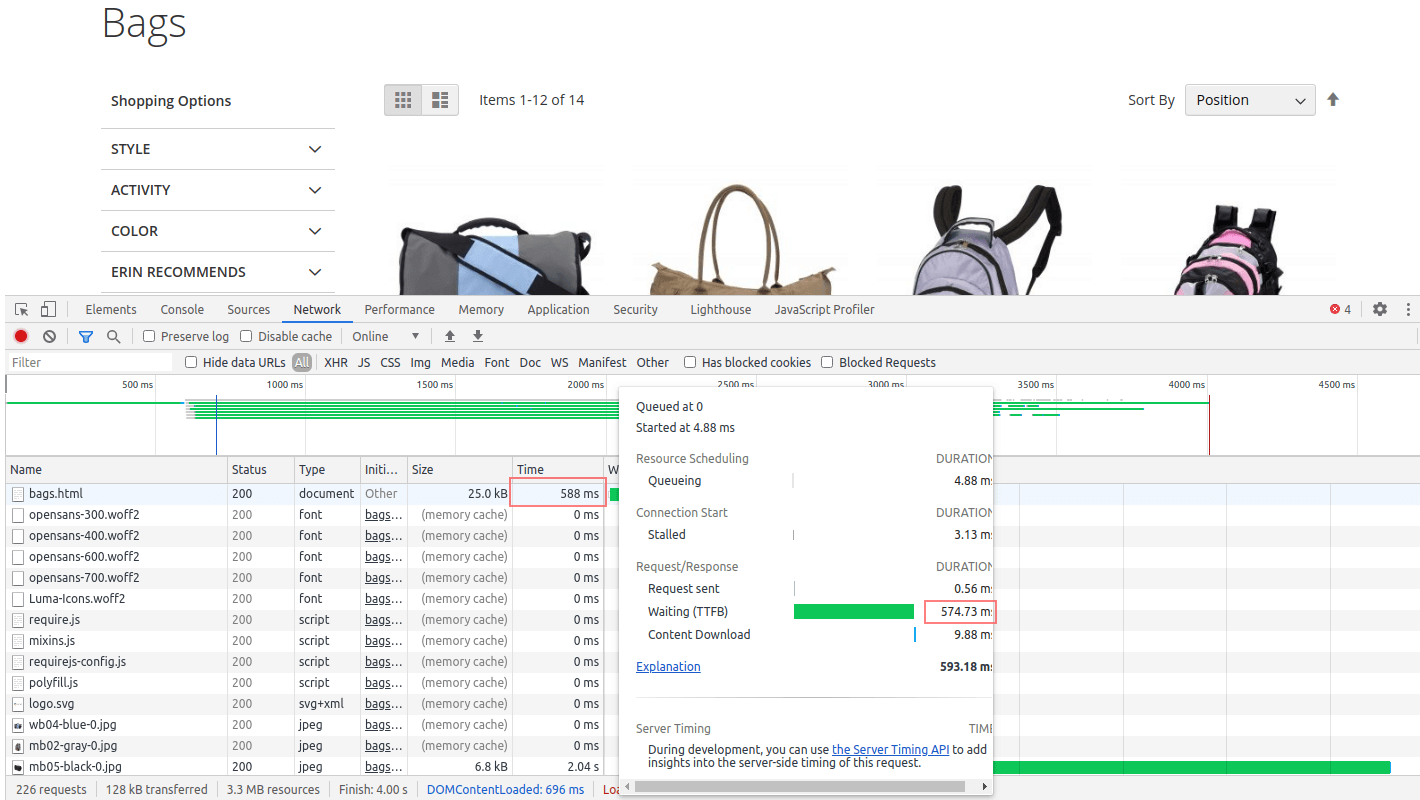The width and height of the screenshot is (1420, 800).
Task: Click the red error counter showing 4 errors
Action: point(1340,309)
